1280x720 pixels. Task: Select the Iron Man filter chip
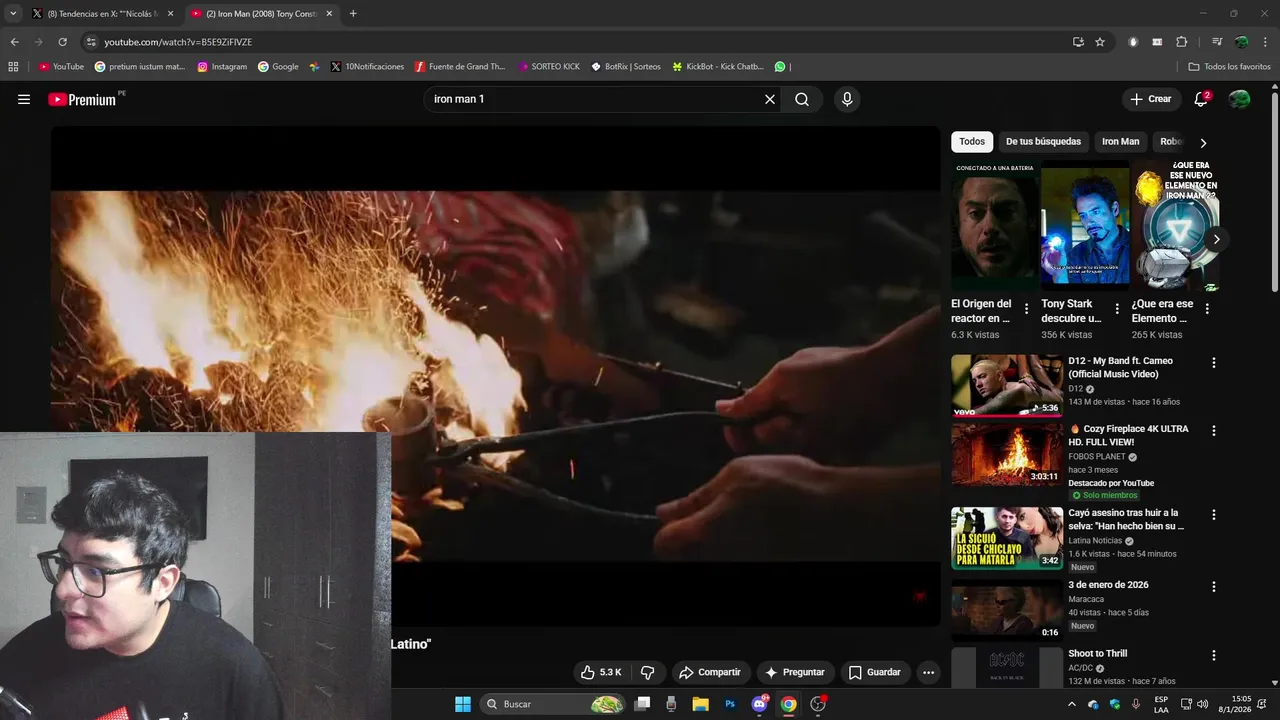click(1120, 142)
